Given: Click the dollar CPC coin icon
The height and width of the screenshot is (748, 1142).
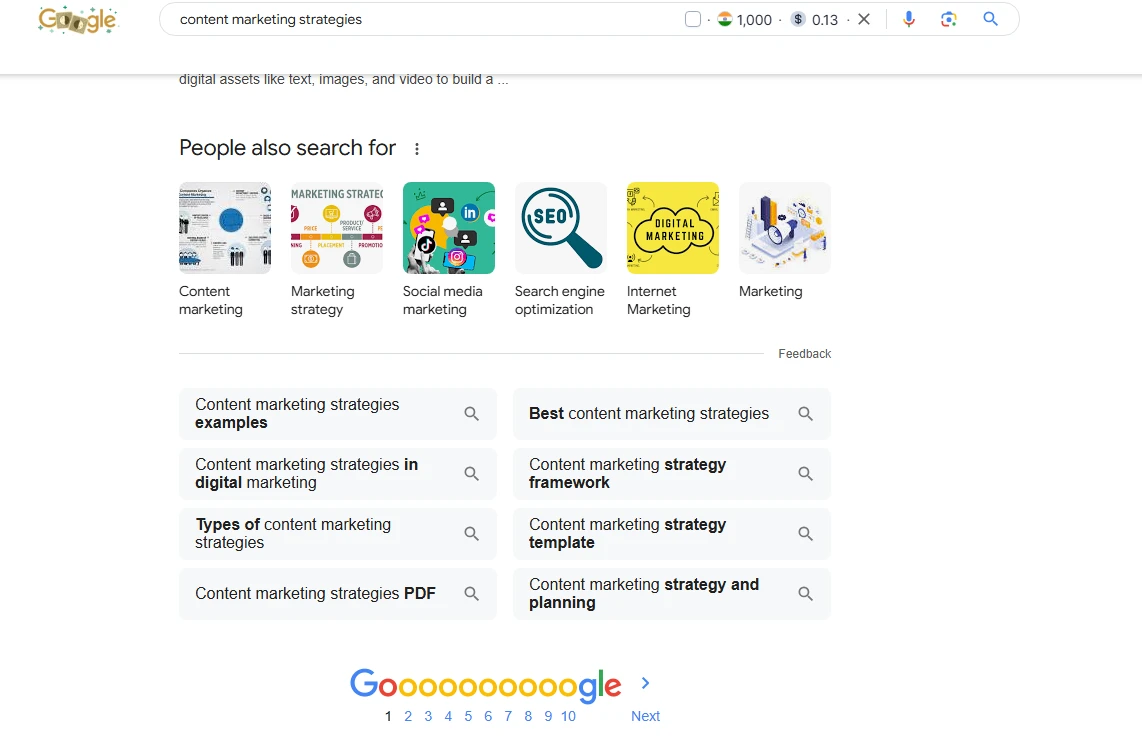Looking at the screenshot, I should pos(798,19).
